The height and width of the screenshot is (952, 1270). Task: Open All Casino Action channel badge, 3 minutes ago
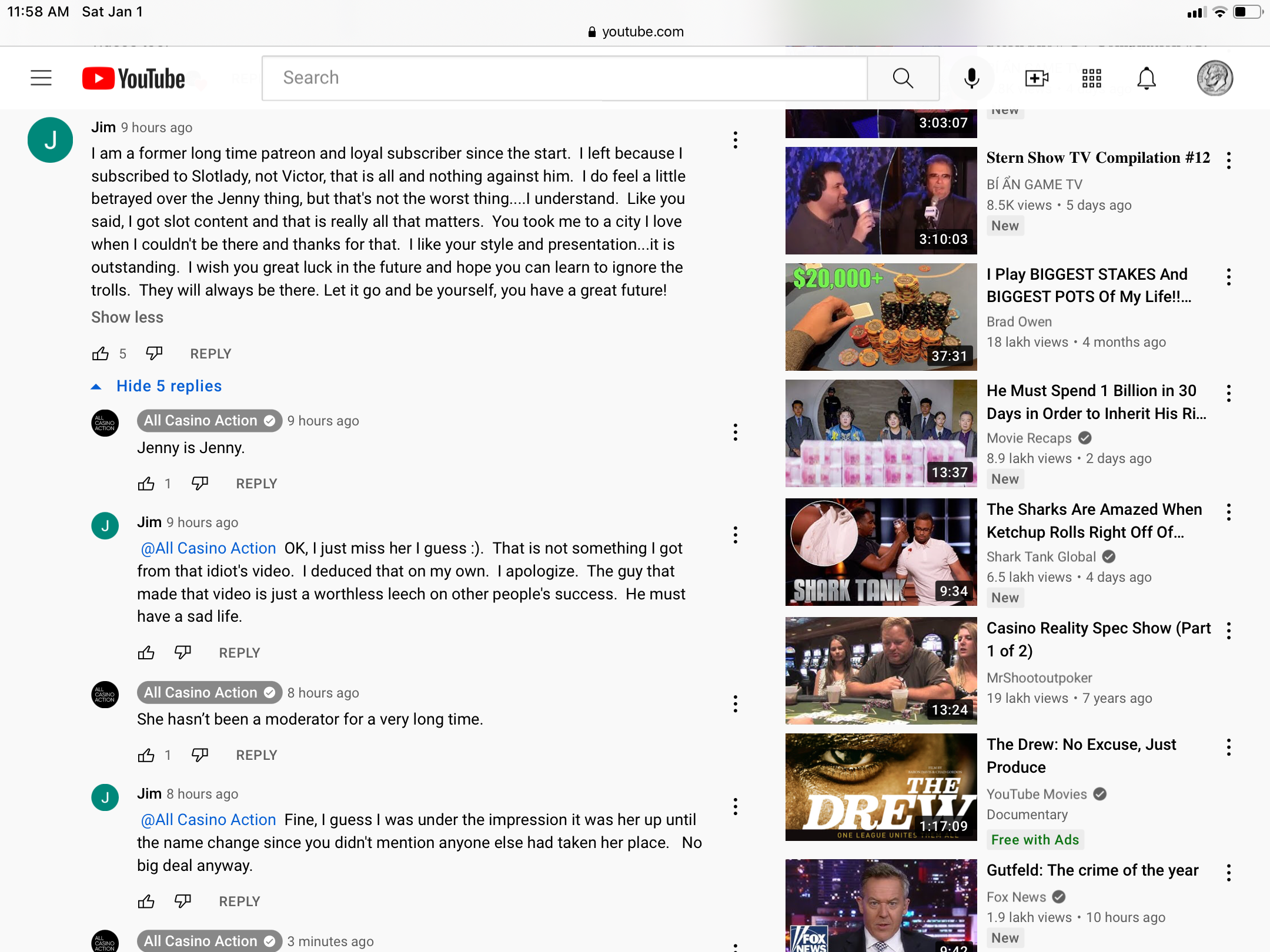pos(209,941)
